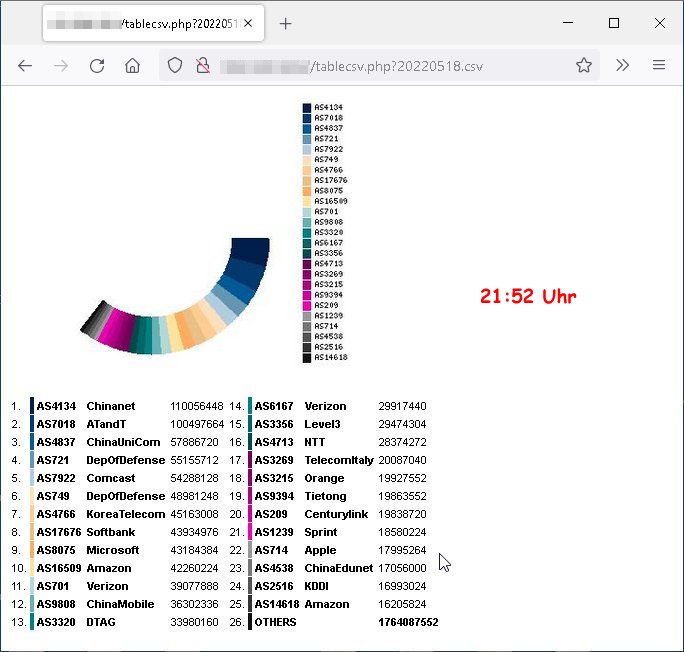Click NTT in row 16
Image resolution: width=684 pixels, height=652 pixels.
[315, 442]
